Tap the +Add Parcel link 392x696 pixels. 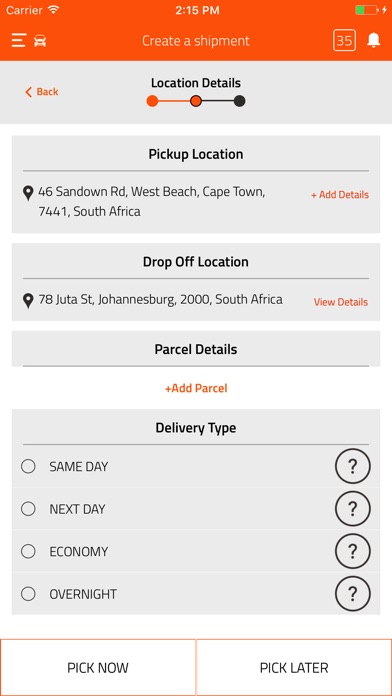tap(196, 388)
